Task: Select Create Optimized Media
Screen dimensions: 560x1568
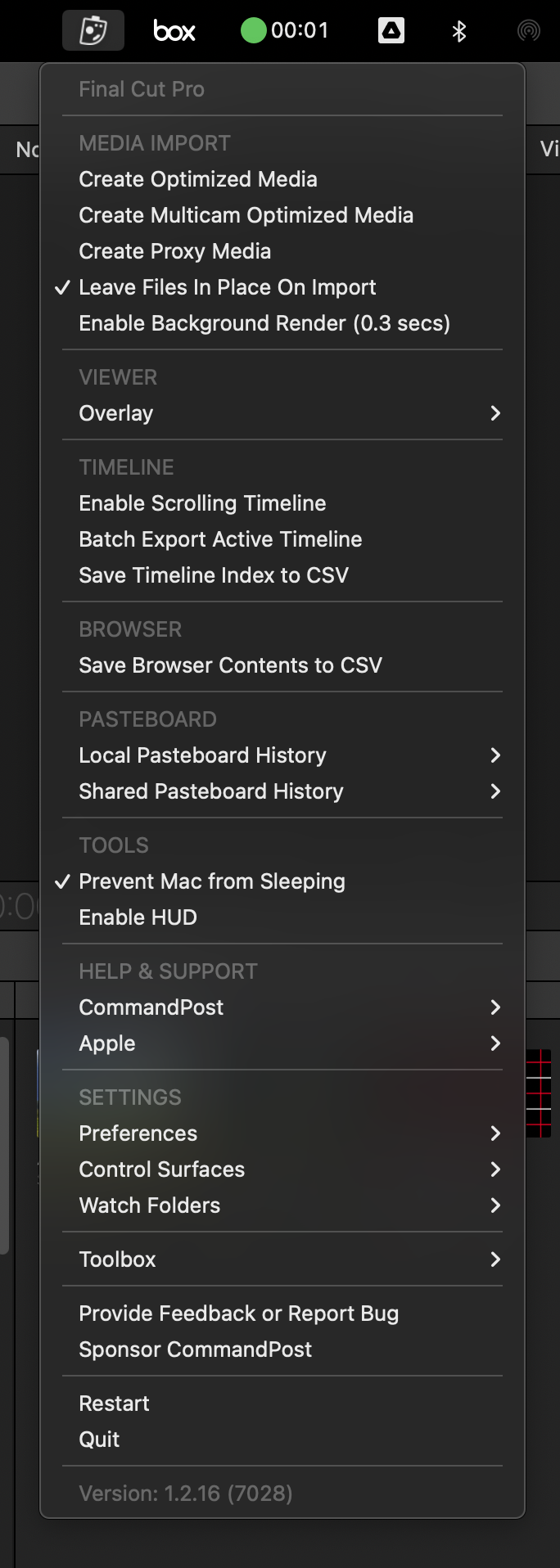Action: 282,179
